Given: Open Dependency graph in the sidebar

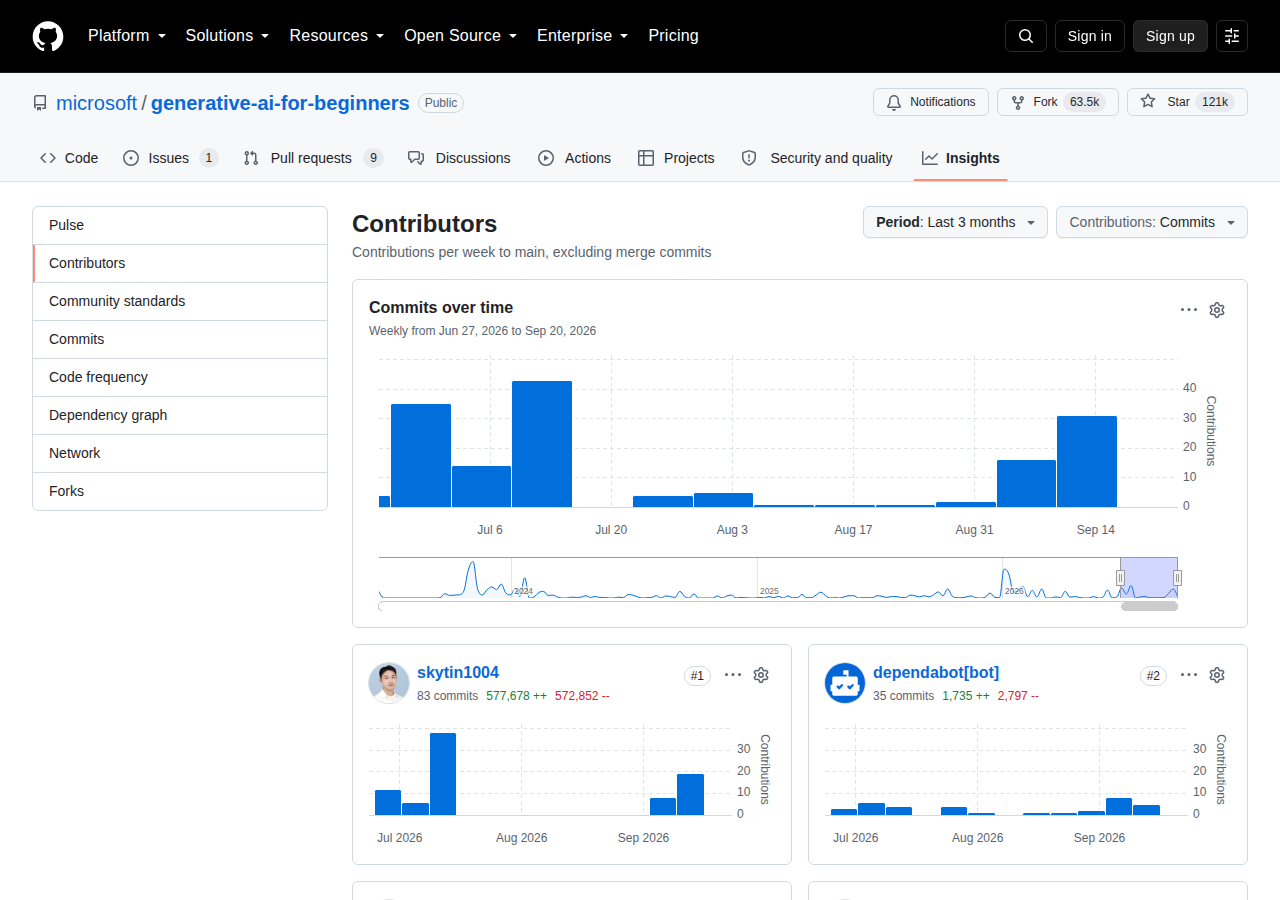Looking at the screenshot, I should 180,415.
